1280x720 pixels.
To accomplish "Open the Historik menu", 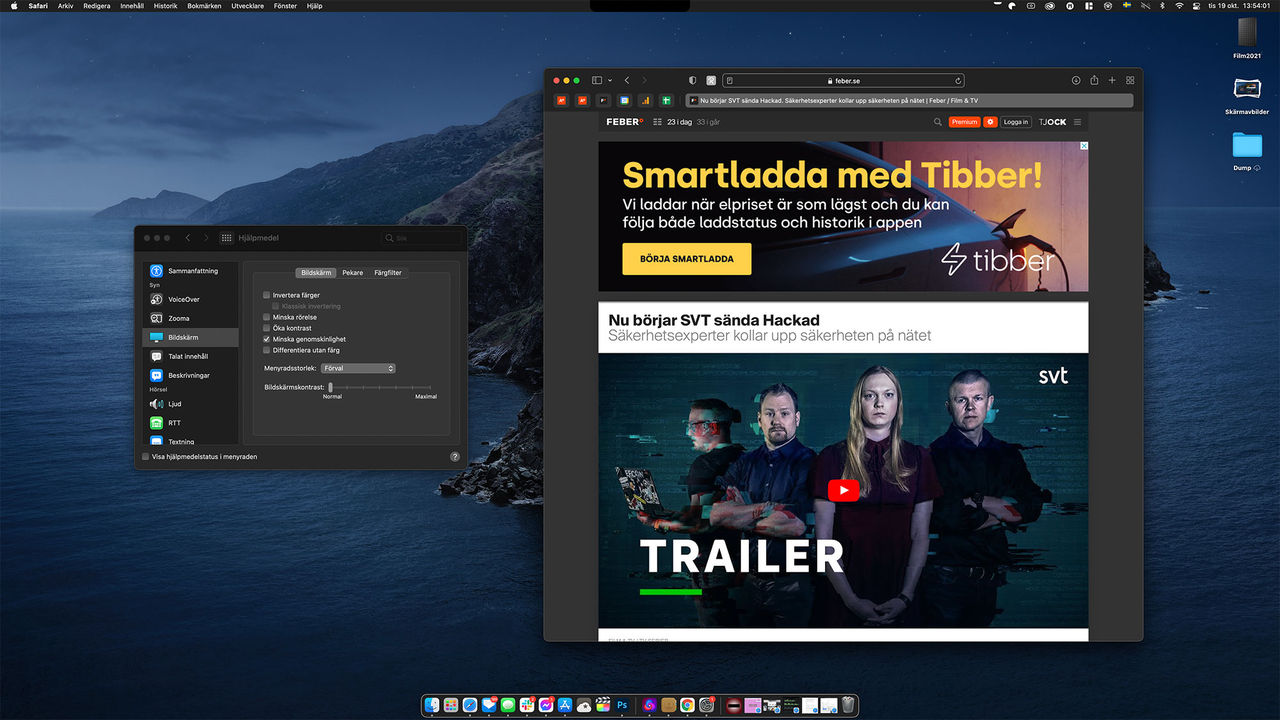I will point(165,6).
